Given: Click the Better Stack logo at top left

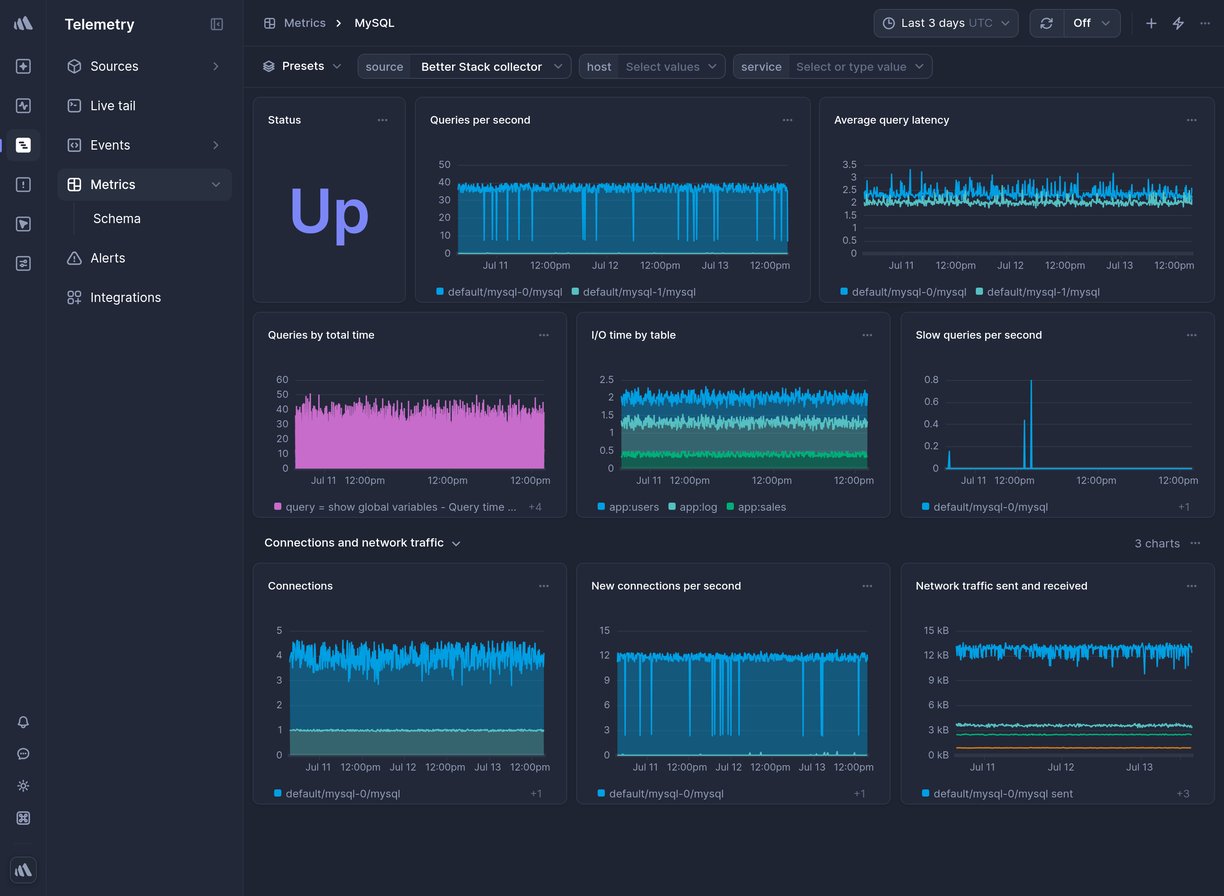Looking at the screenshot, I should (x=23, y=23).
